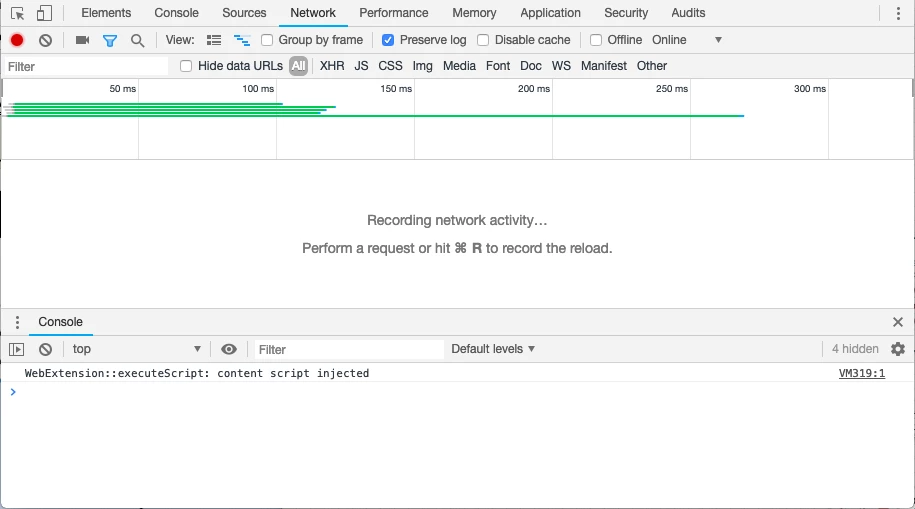
Task: Filter requests by Font type
Action: pos(498,66)
